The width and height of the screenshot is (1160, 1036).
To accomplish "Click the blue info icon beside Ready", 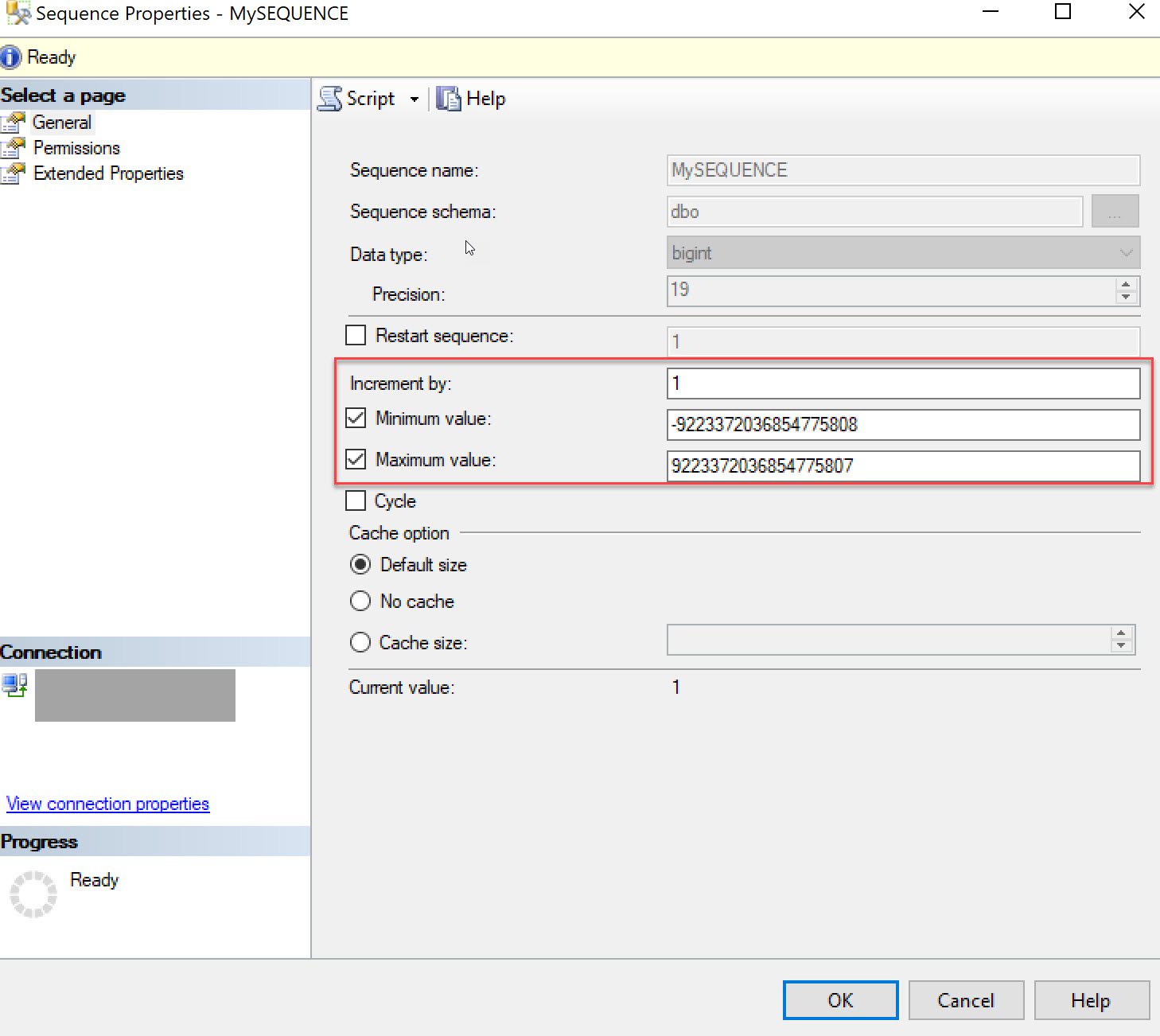I will (10, 57).
